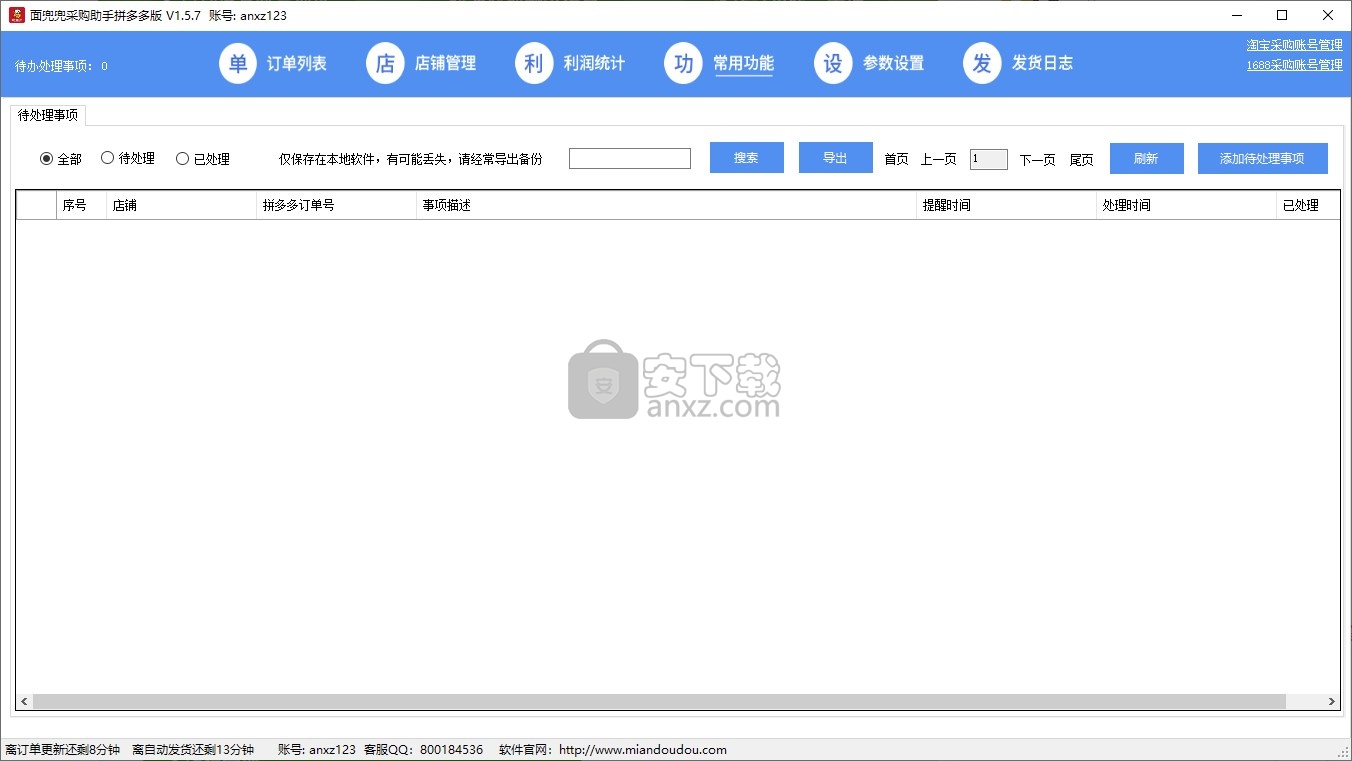Click the 离自动发货还剩13分钟 status text

(x=193, y=750)
